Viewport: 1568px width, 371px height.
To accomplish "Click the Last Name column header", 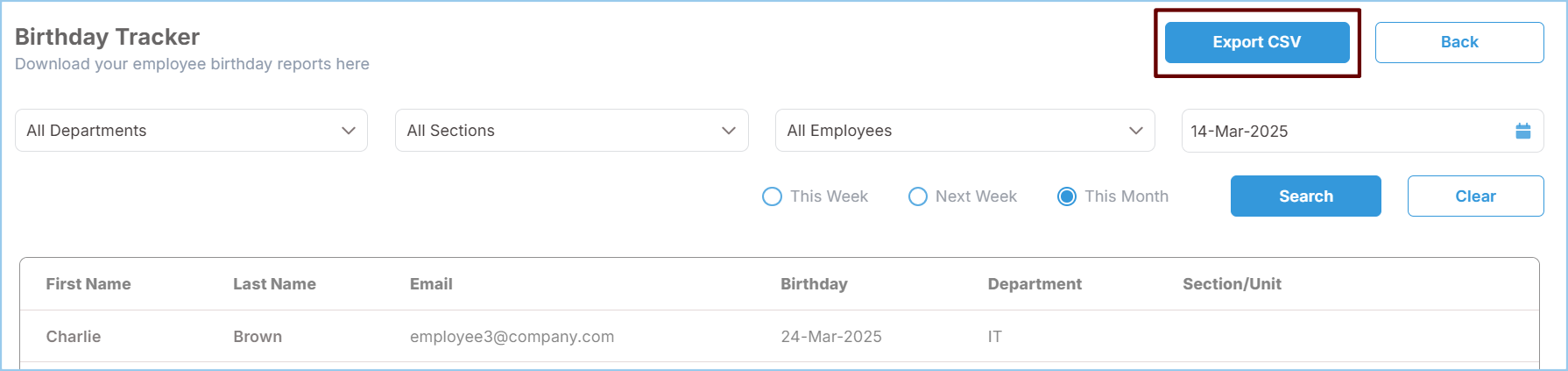I will (274, 284).
